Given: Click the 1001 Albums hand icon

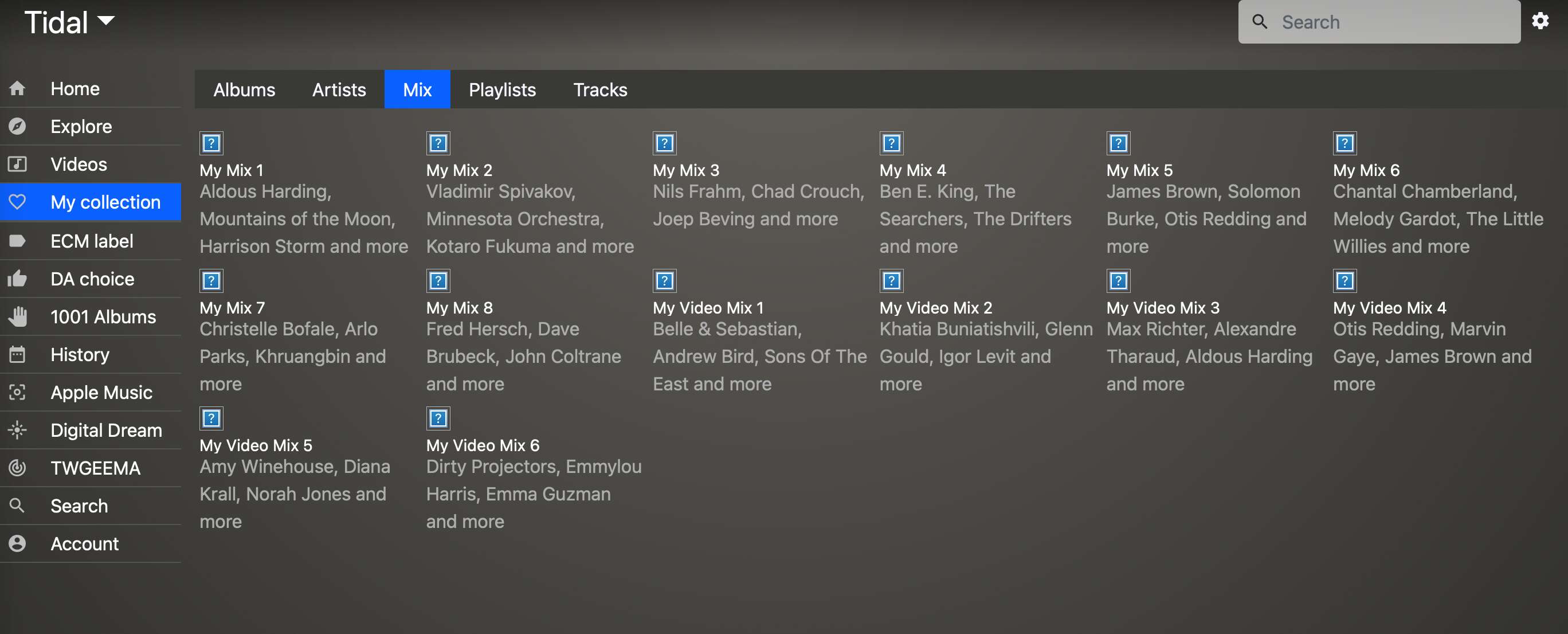Looking at the screenshot, I should (17, 316).
